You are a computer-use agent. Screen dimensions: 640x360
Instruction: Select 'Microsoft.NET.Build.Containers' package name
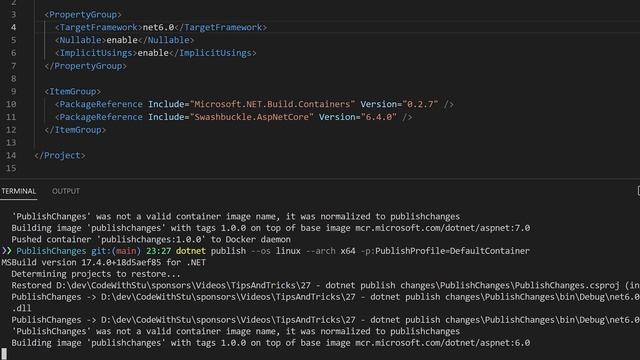pos(273,104)
